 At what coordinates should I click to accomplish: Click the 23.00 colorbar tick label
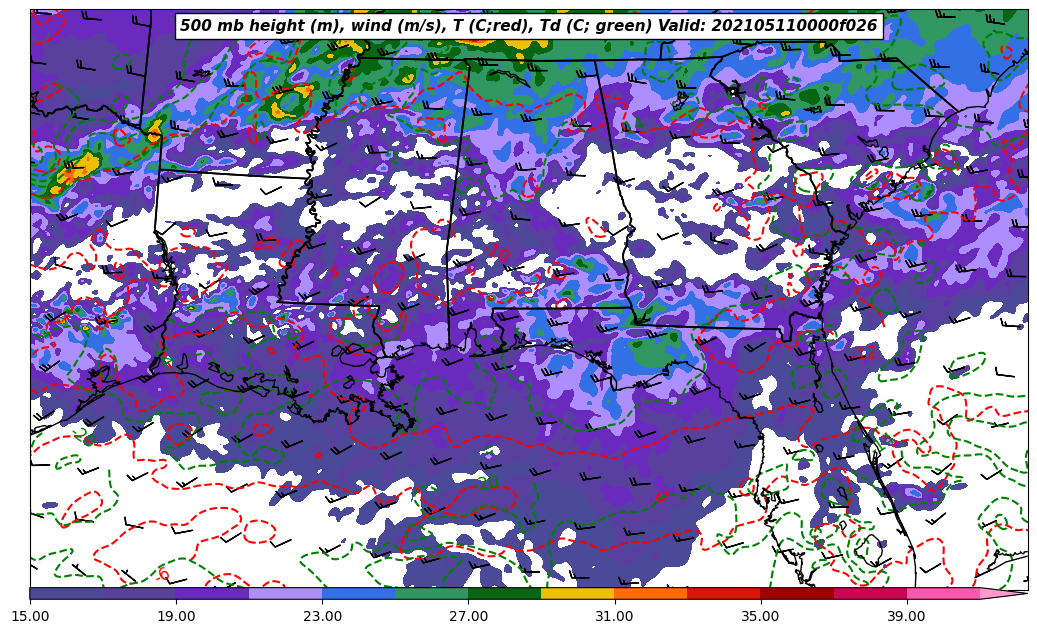point(322,616)
